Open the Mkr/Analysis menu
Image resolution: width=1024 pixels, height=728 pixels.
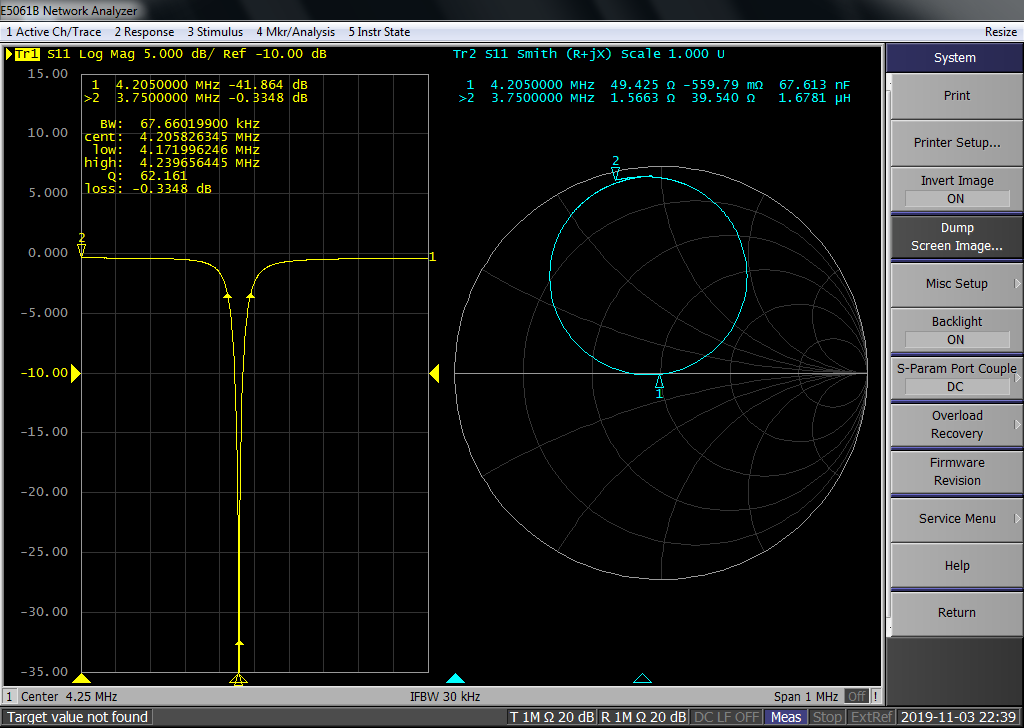pos(295,32)
